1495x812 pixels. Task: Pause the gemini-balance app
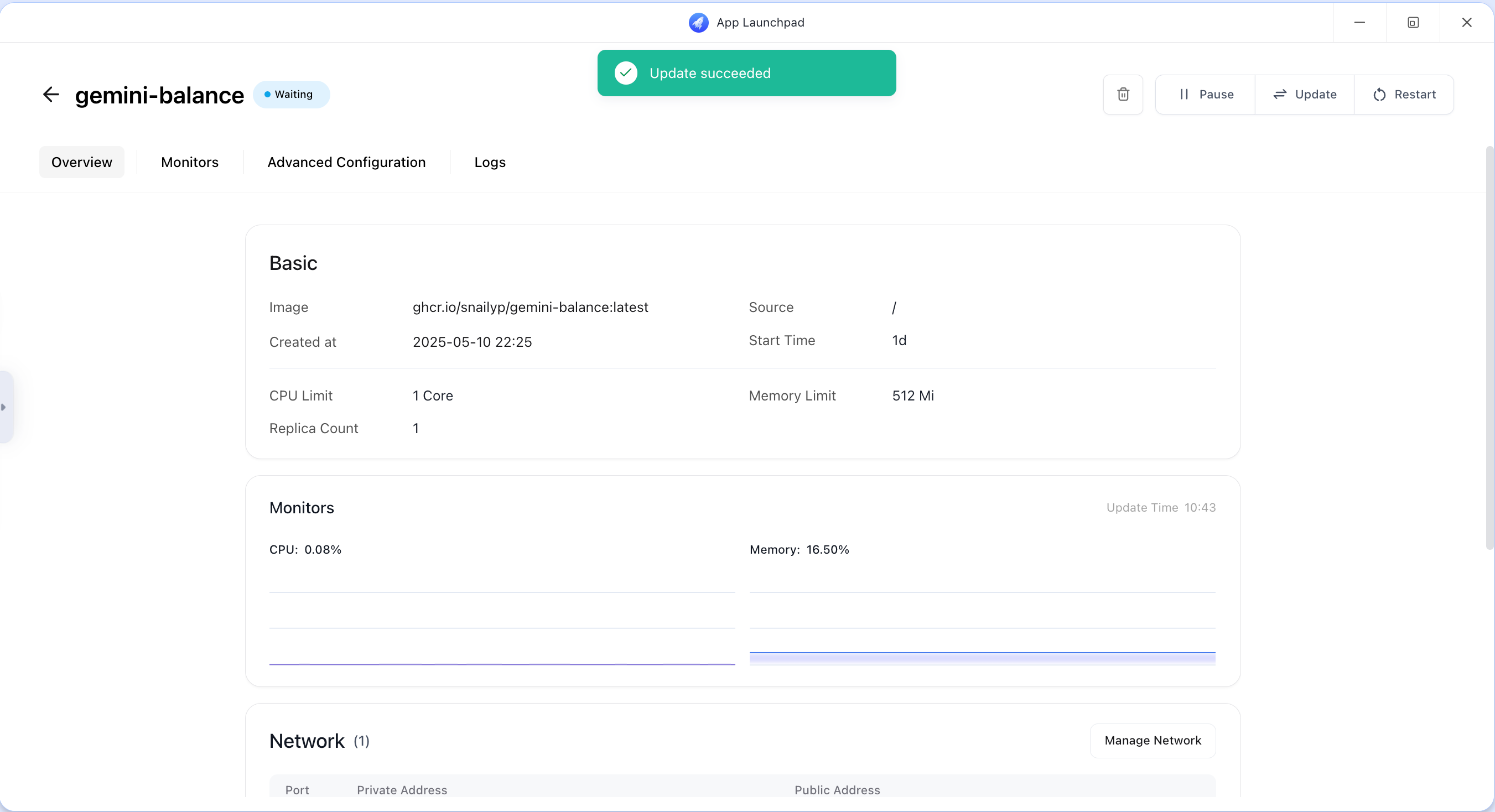point(1206,95)
